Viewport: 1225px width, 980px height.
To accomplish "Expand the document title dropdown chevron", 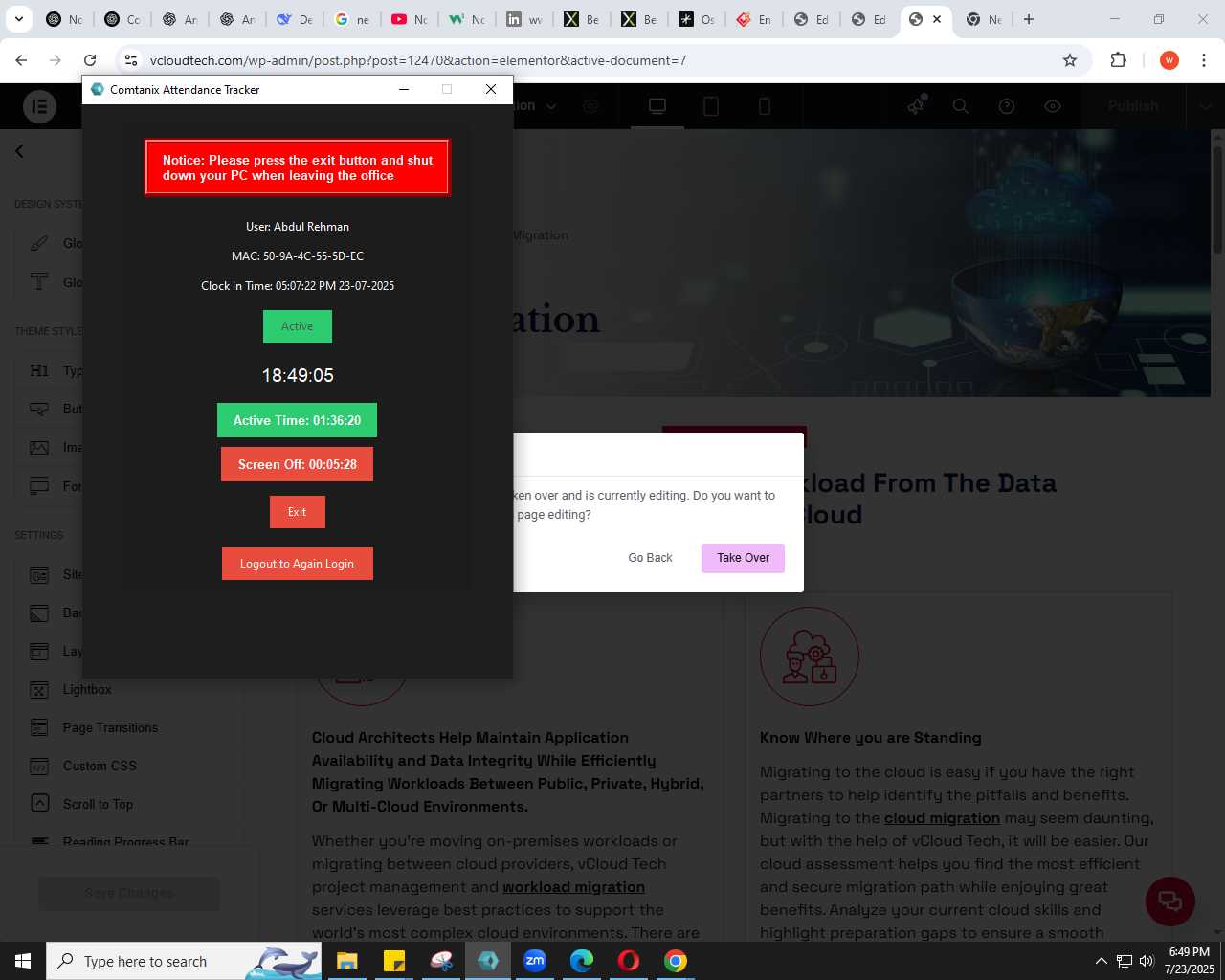I will click(x=551, y=106).
